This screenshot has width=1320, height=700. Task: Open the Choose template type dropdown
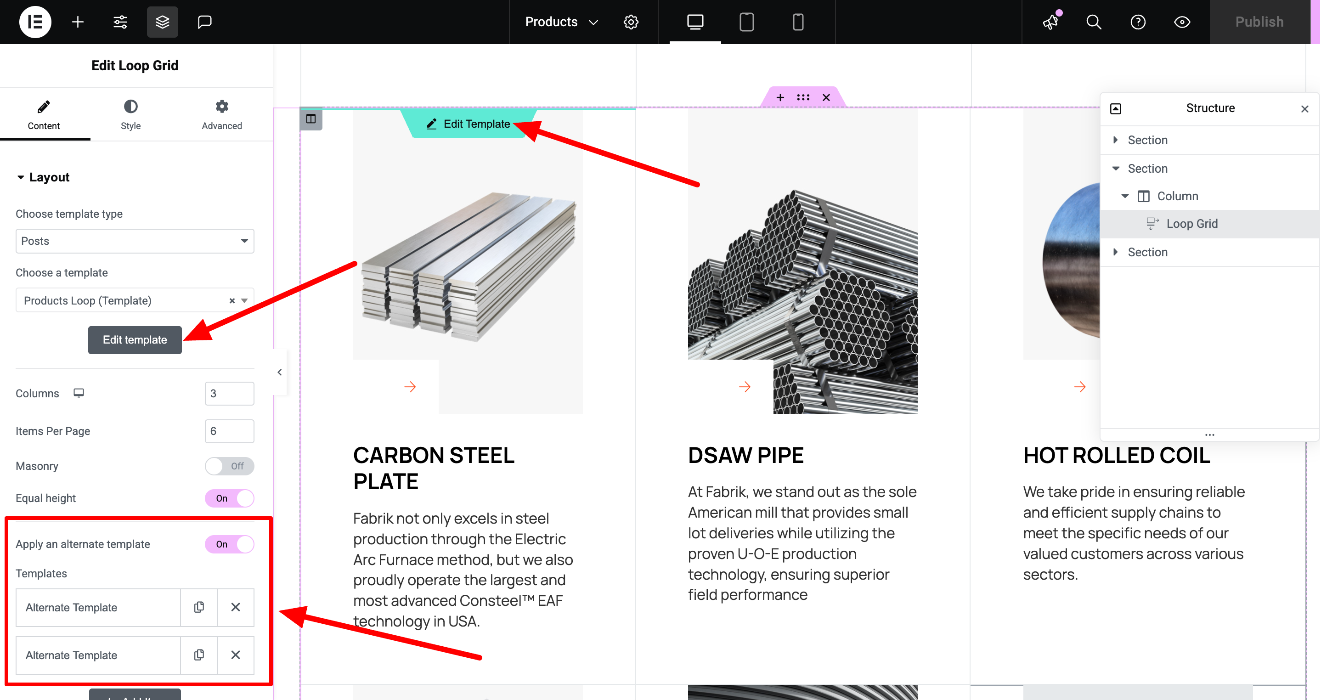135,241
